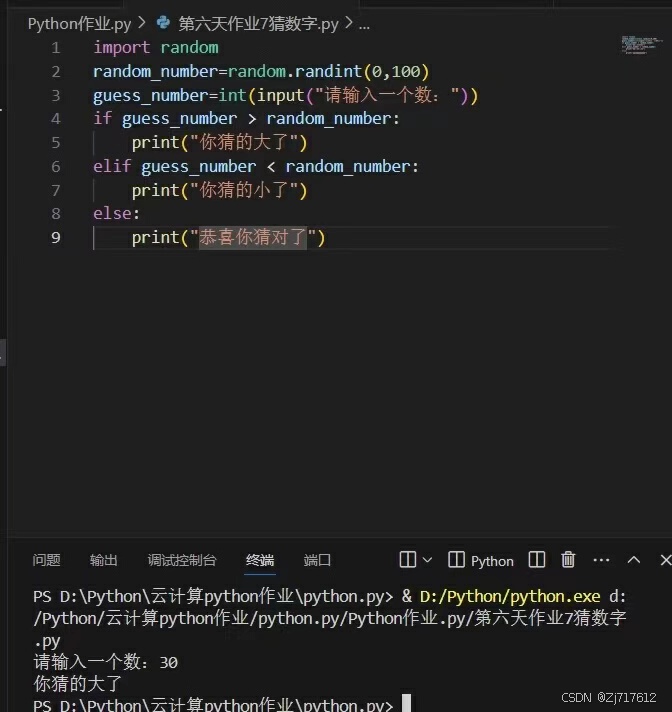Select the Python terminal label
672x712 pixels.
point(492,561)
